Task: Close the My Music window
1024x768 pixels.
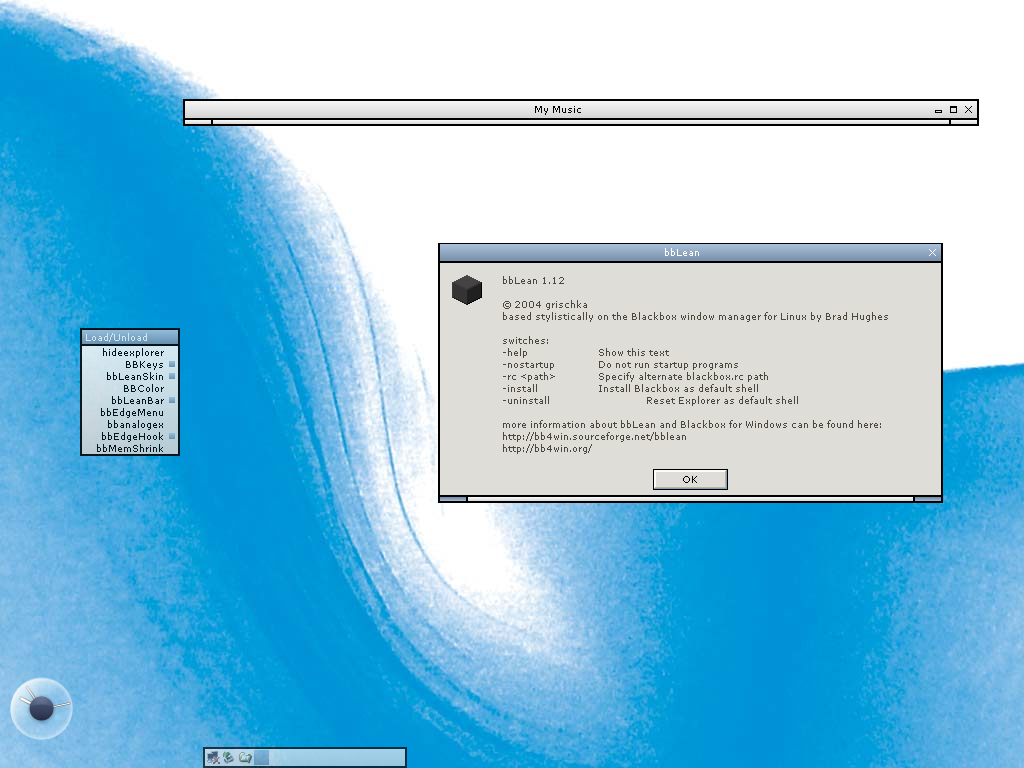Action: (968, 110)
